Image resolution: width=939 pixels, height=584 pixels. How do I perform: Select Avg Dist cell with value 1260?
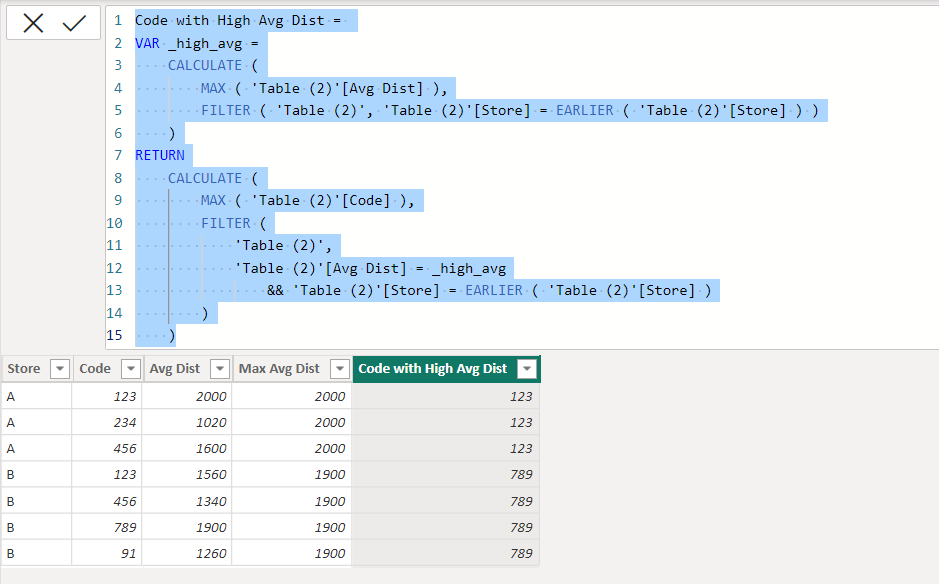187,553
